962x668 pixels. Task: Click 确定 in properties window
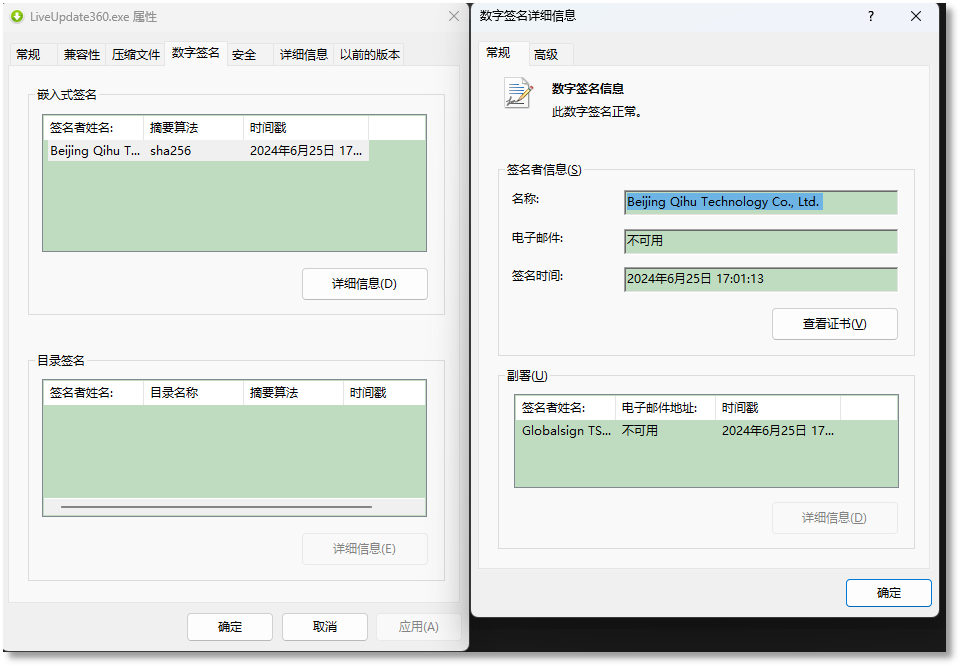coord(229,627)
